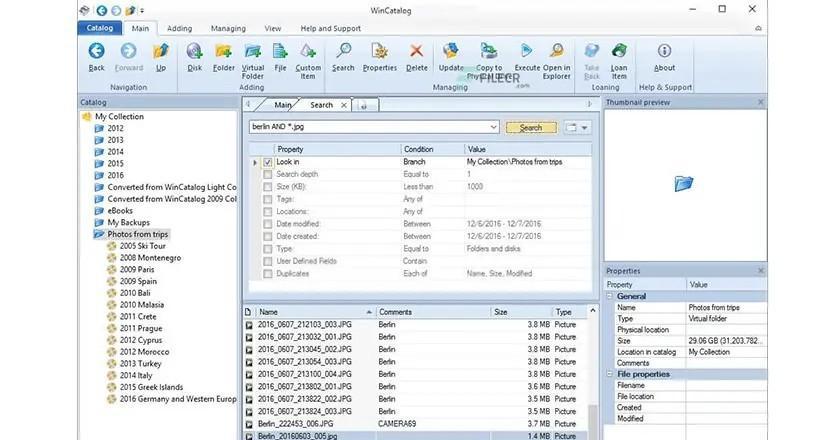Collapse the General properties section
Viewport: 836px width, 440px height.
tap(610, 296)
